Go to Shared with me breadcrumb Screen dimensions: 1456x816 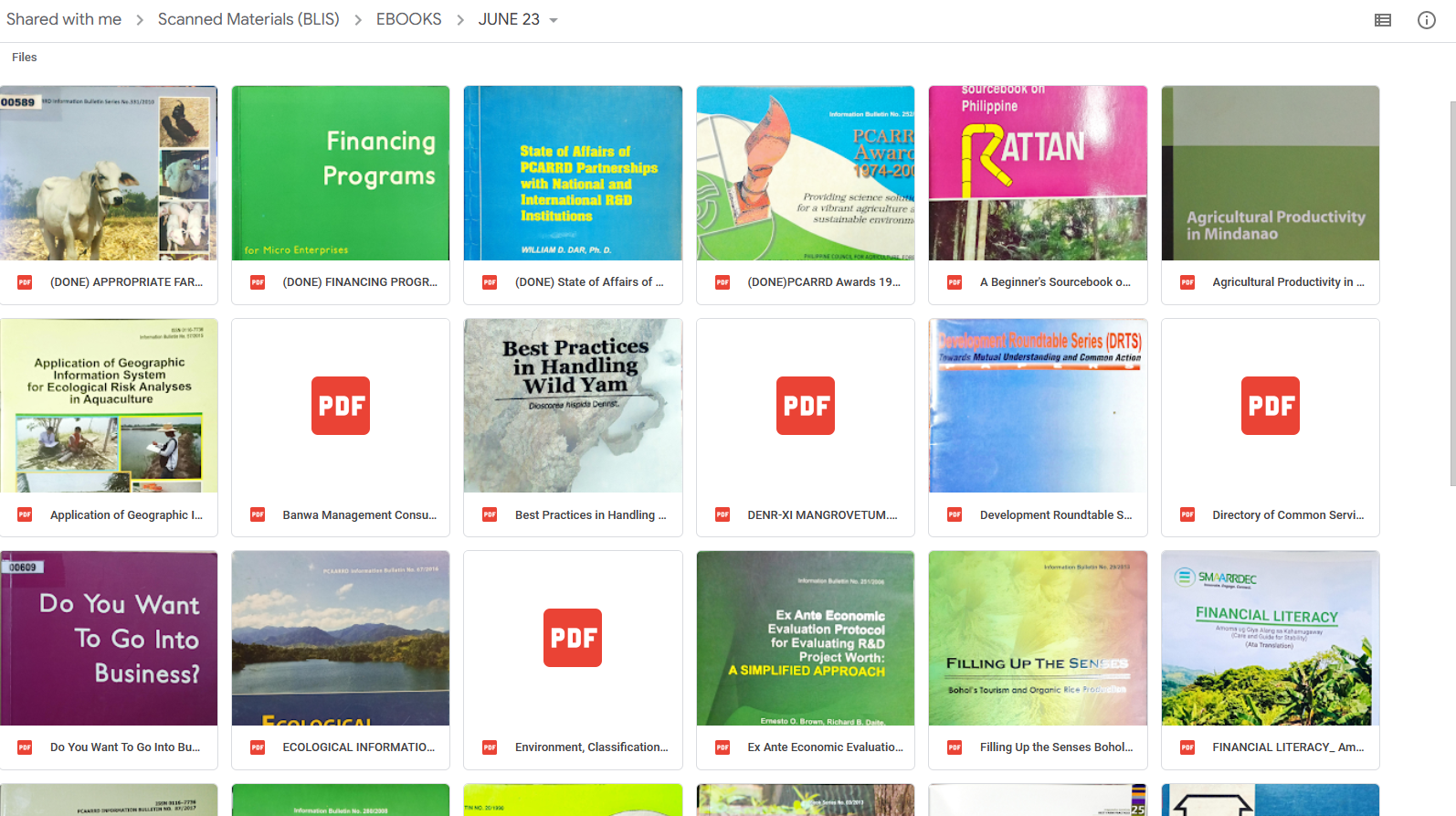[64, 19]
